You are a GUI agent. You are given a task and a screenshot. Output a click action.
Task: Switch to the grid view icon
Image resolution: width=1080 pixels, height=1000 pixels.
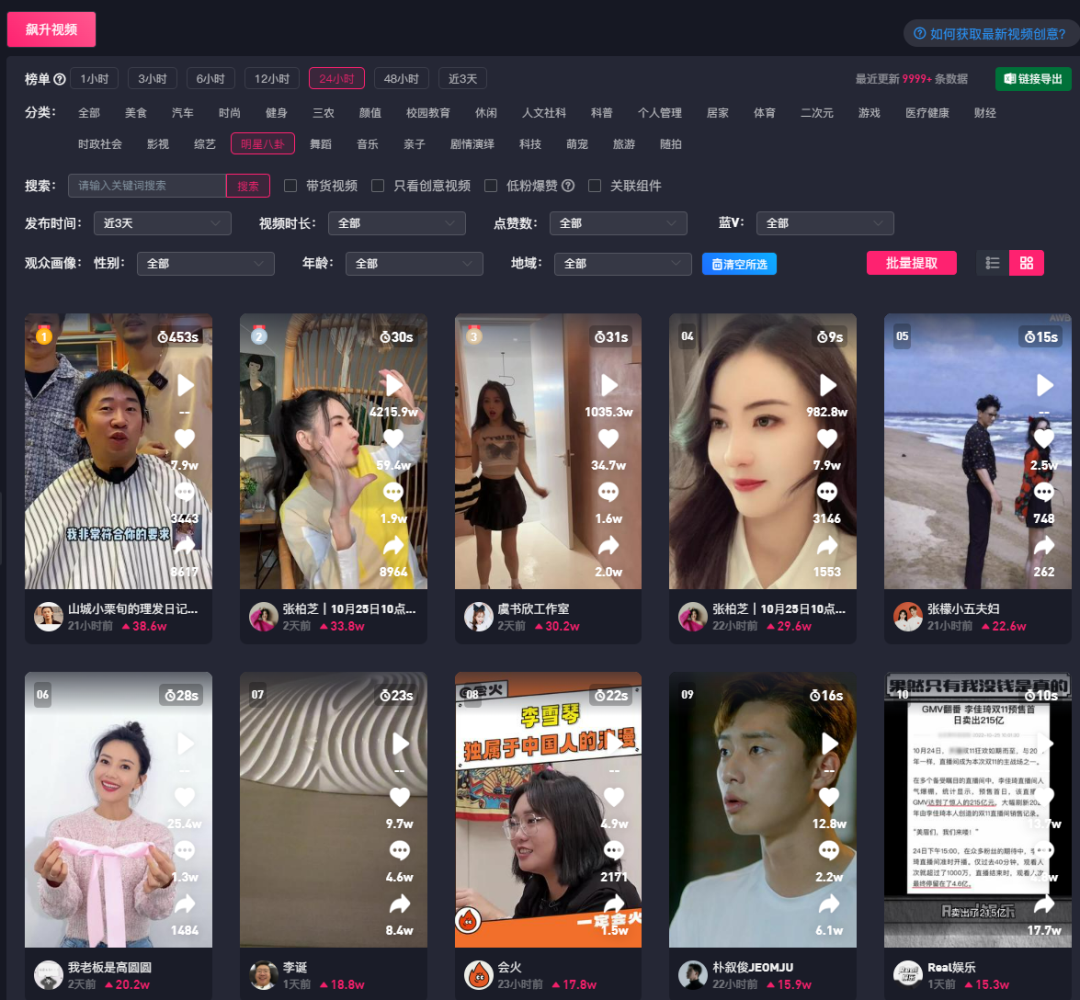pos(1026,263)
